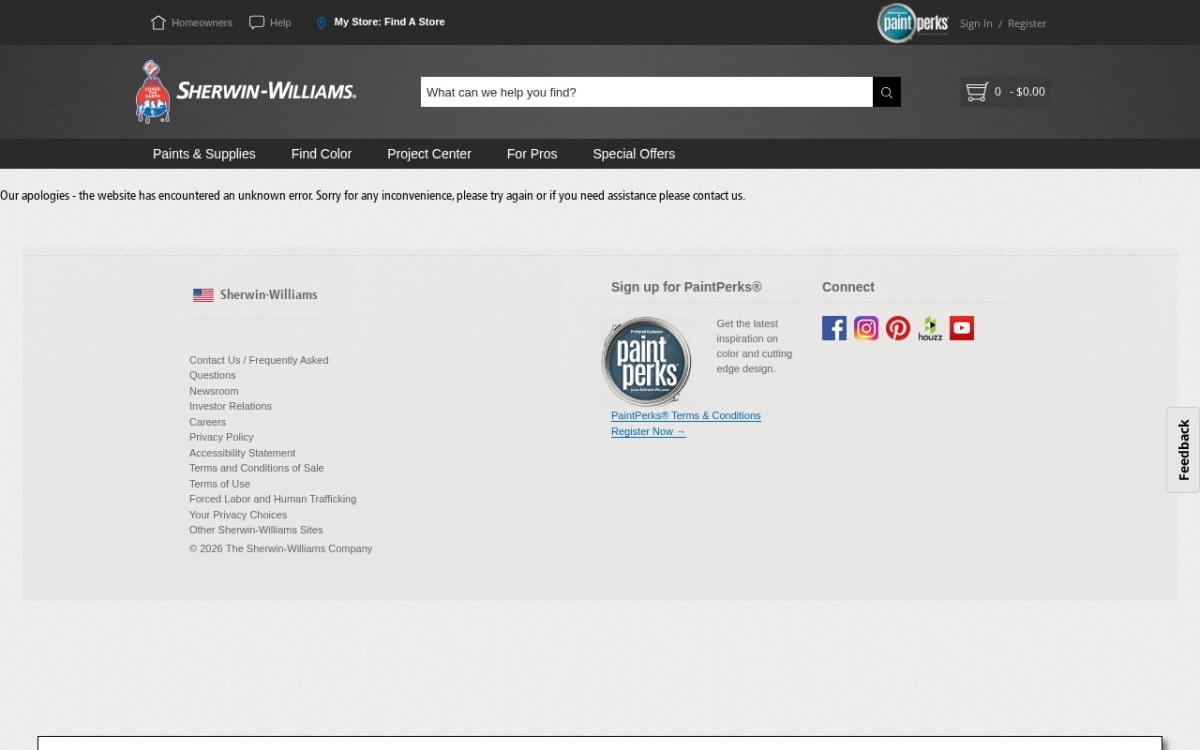Click the Homeowners link in top bar
Image resolution: width=1200 pixels, height=750 pixels.
point(202,23)
